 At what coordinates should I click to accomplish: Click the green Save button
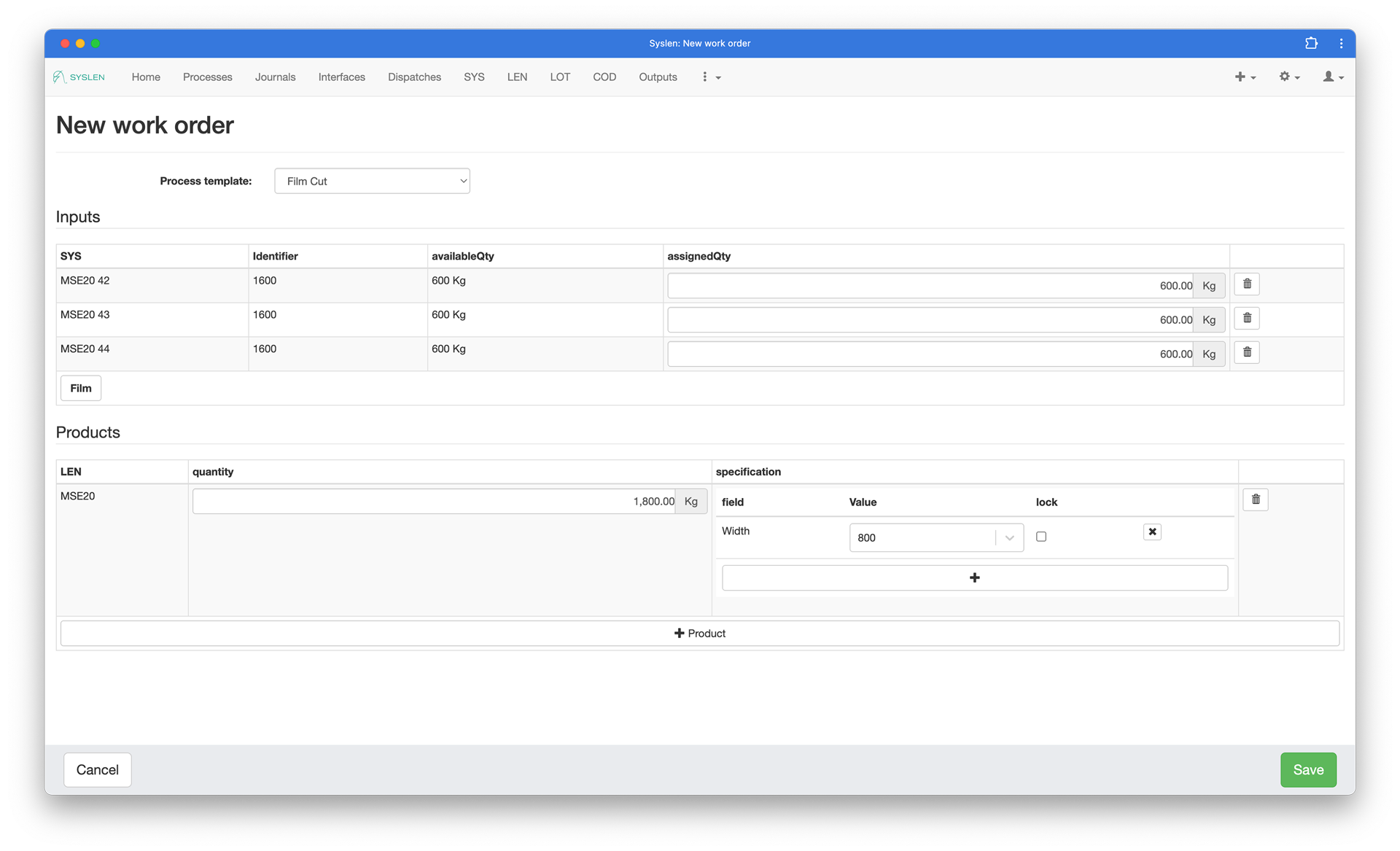tap(1307, 769)
